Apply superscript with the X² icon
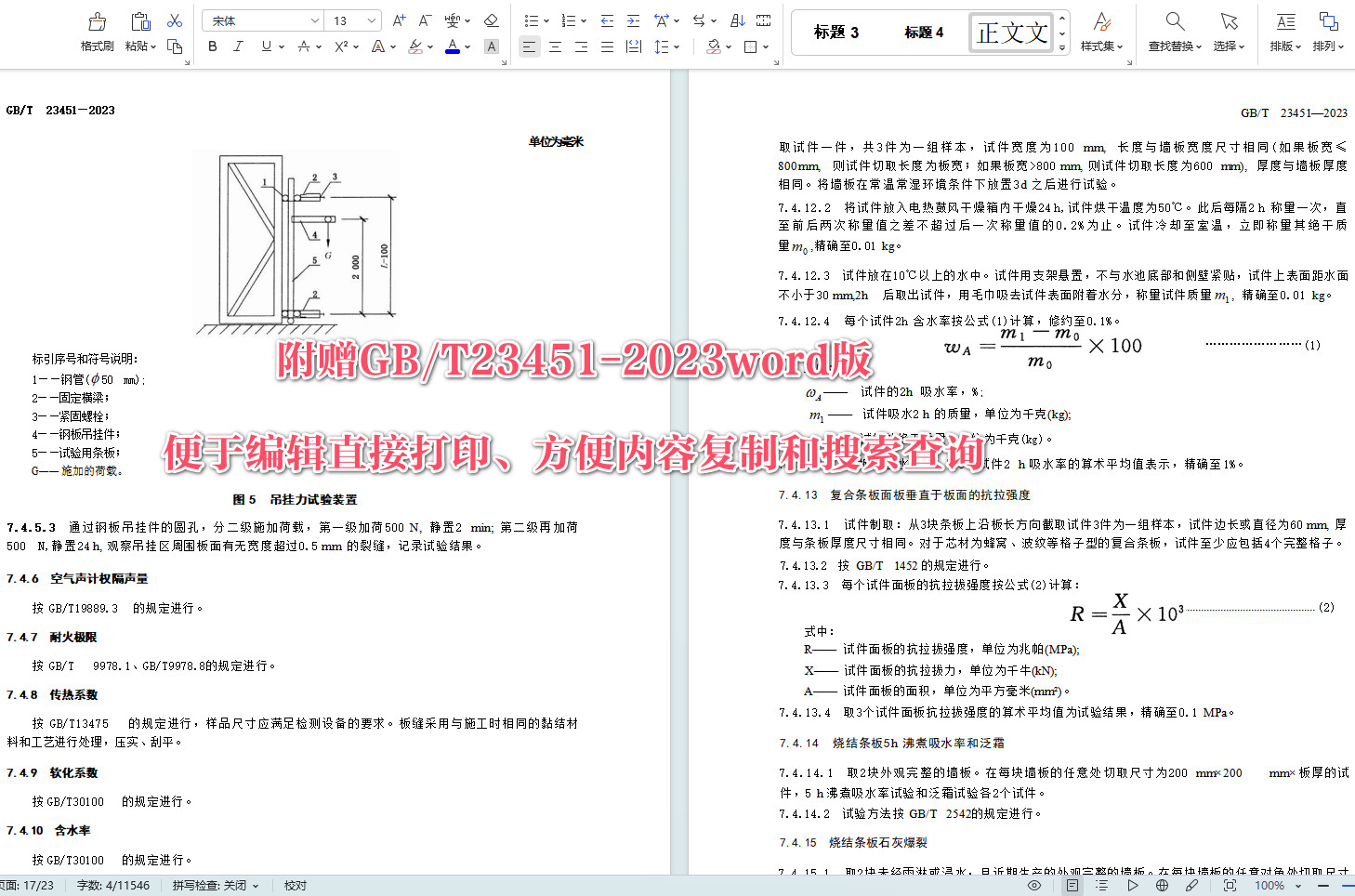The height and width of the screenshot is (896, 1355). [339, 46]
